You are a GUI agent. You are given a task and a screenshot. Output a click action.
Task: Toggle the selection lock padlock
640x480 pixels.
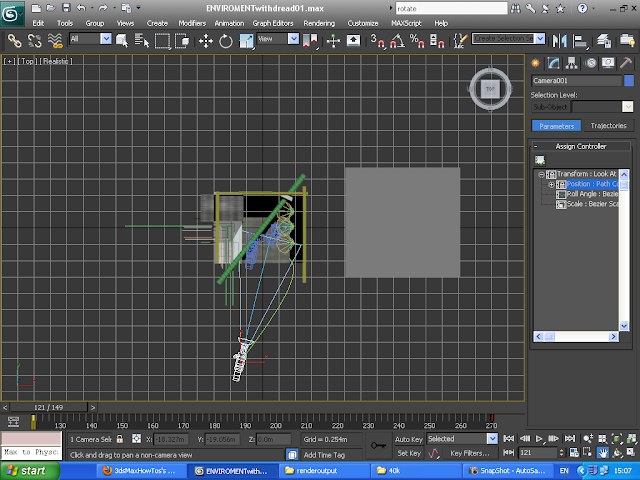click(x=120, y=439)
